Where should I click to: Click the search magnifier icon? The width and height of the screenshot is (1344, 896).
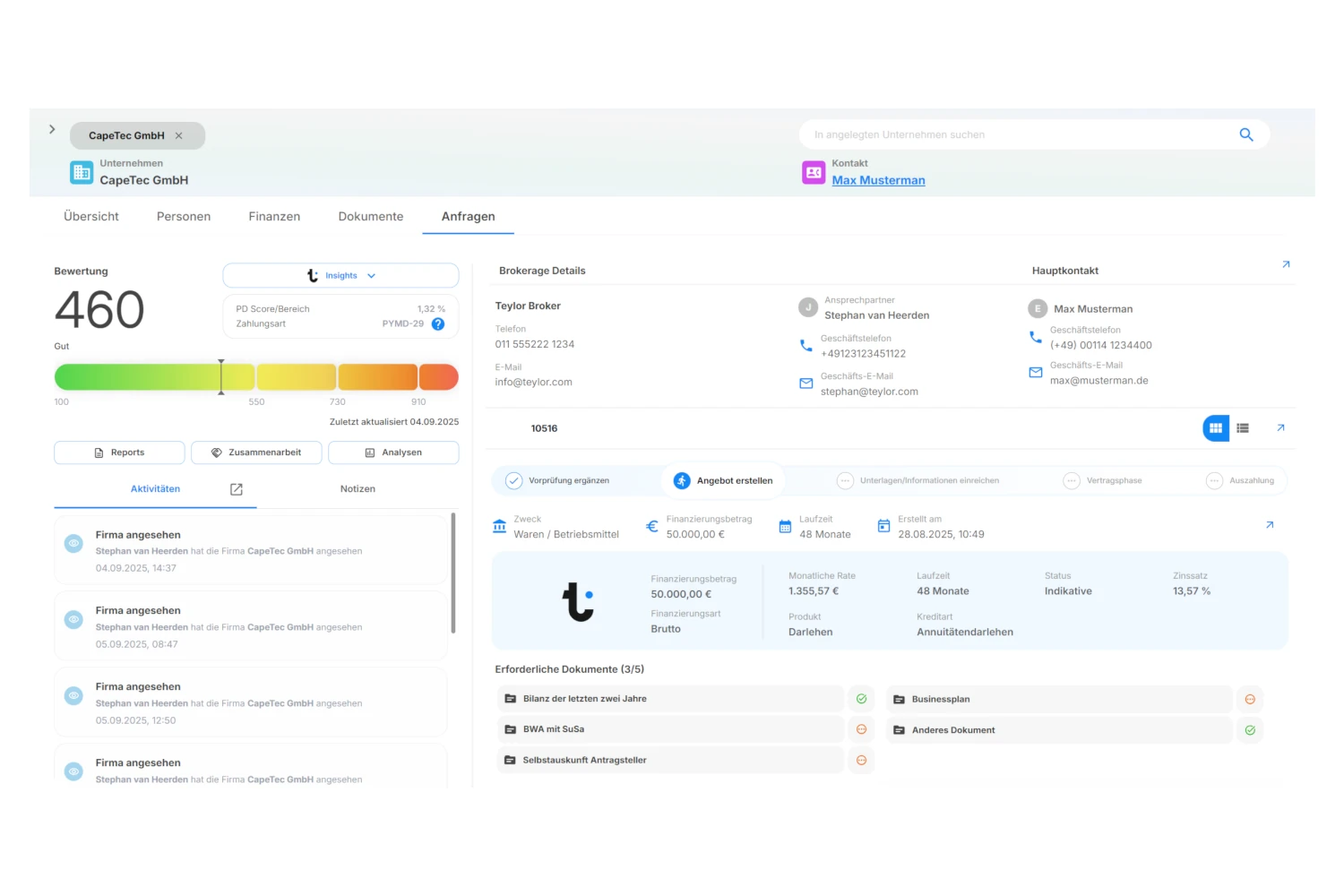[x=1245, y=134]
